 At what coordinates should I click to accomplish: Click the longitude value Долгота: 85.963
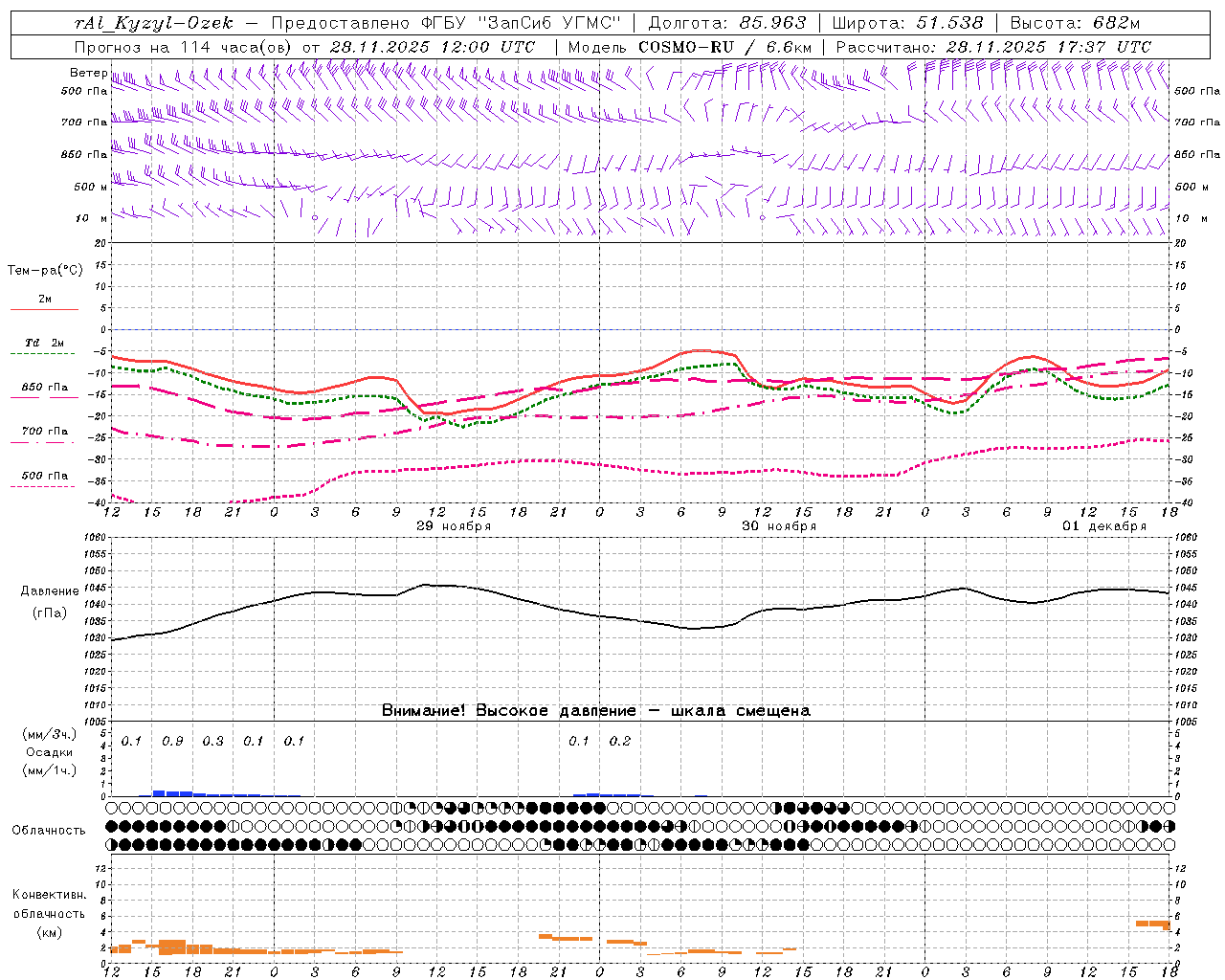point(727,23)
